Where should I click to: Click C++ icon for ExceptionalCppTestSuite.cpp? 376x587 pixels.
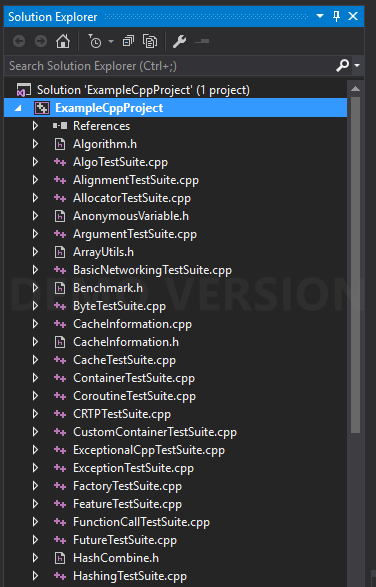click(60, 450)
